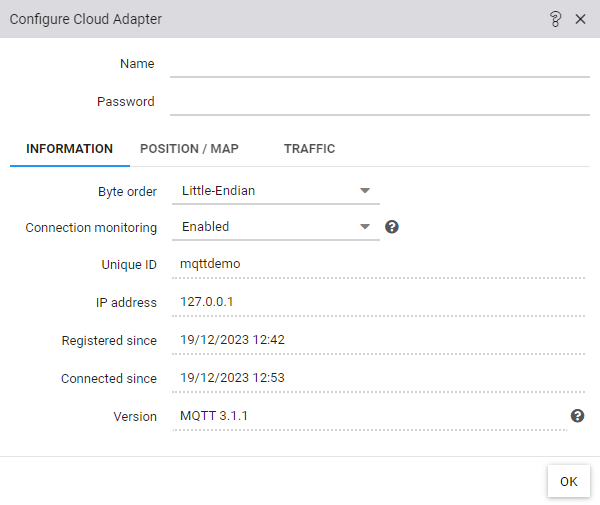Switch to the POSITION / MAP tab
This screenshot has height=505, width=600.
tap(189, 149)
